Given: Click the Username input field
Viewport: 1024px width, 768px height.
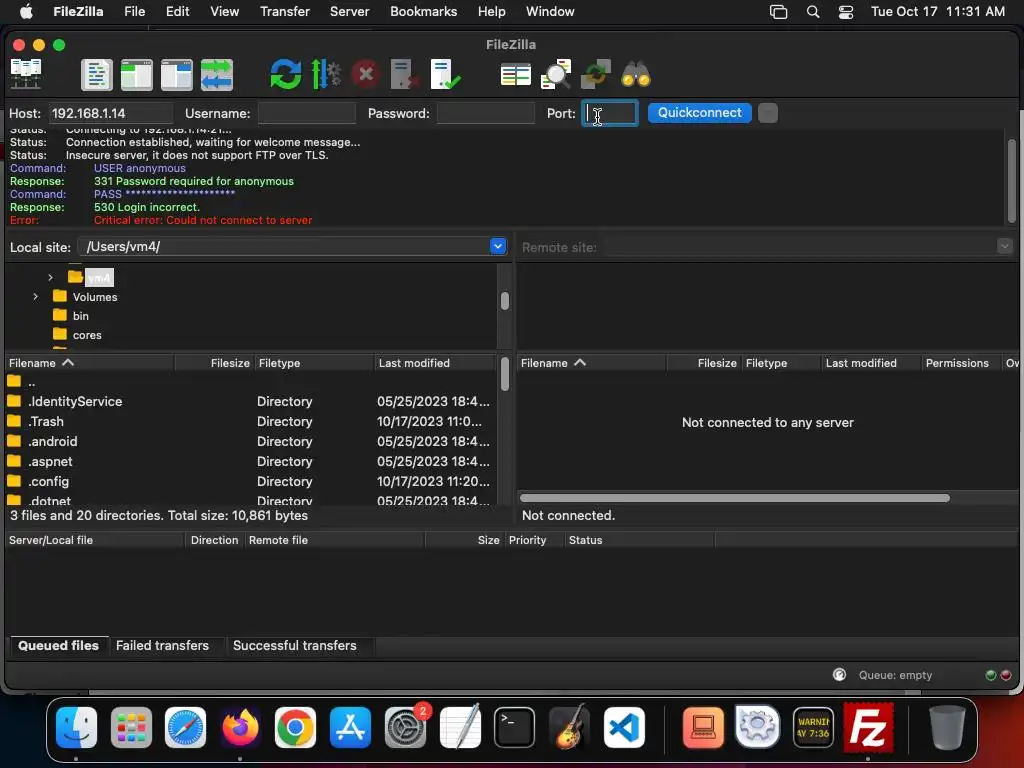Looking at the screenshot, I should (307, 113).
